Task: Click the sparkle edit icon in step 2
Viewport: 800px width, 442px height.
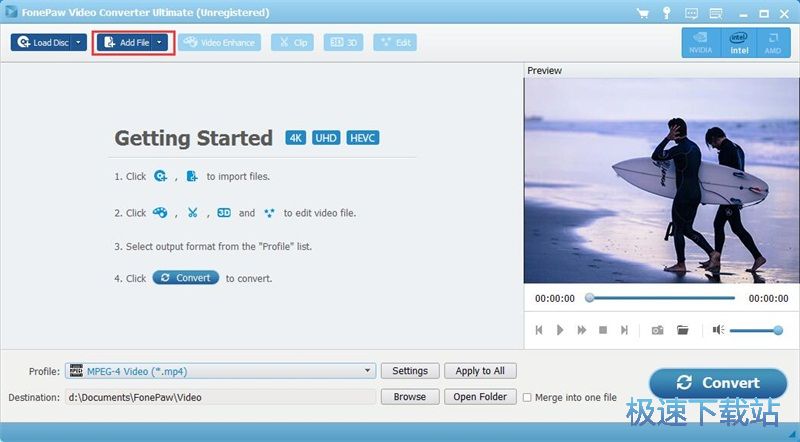Action: coord(269,213)
